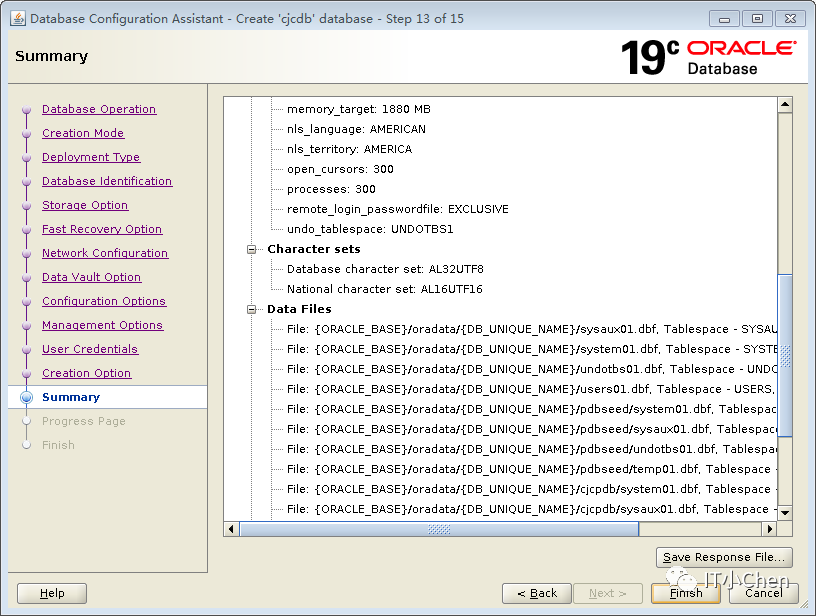
Task: Select the pdbseed/system01.dbf file row
Action: tap(531, 409)
